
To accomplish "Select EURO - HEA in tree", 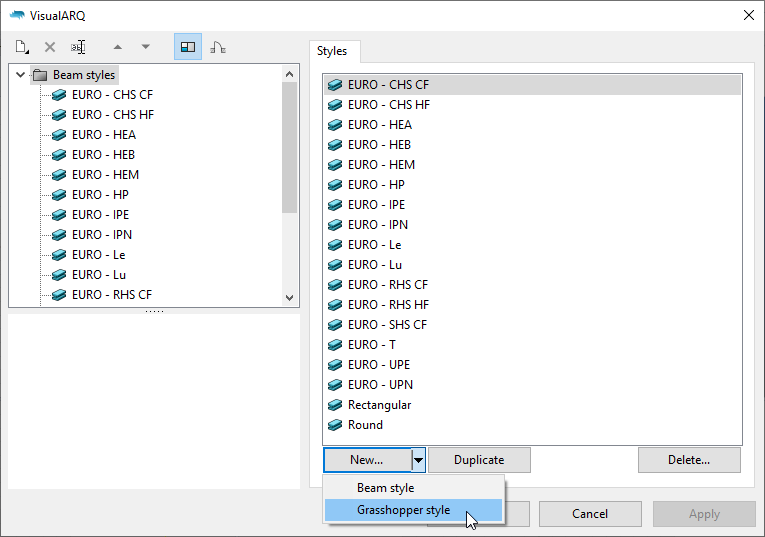I will (104, 135).
